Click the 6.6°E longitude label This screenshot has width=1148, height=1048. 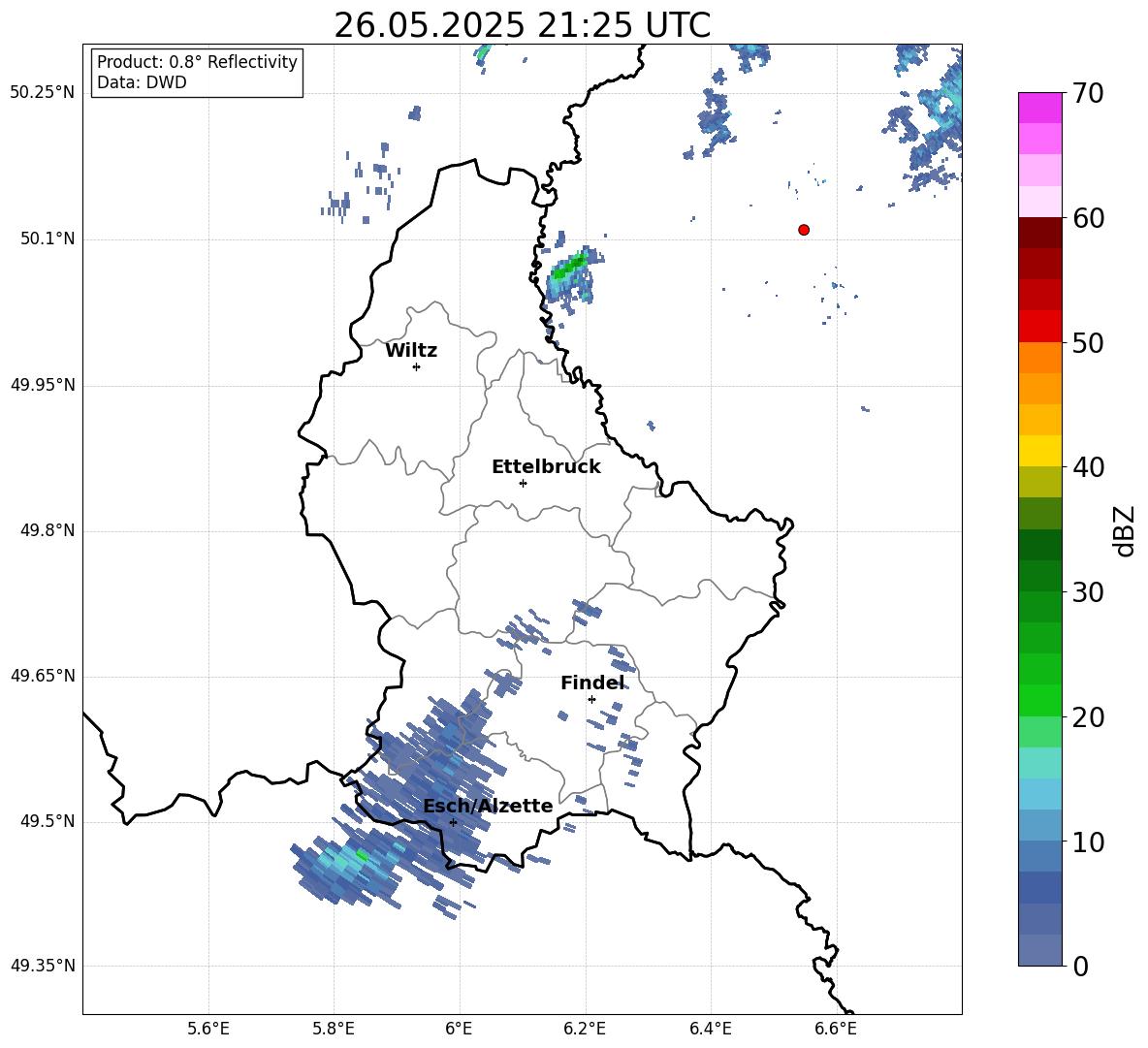836,1029
